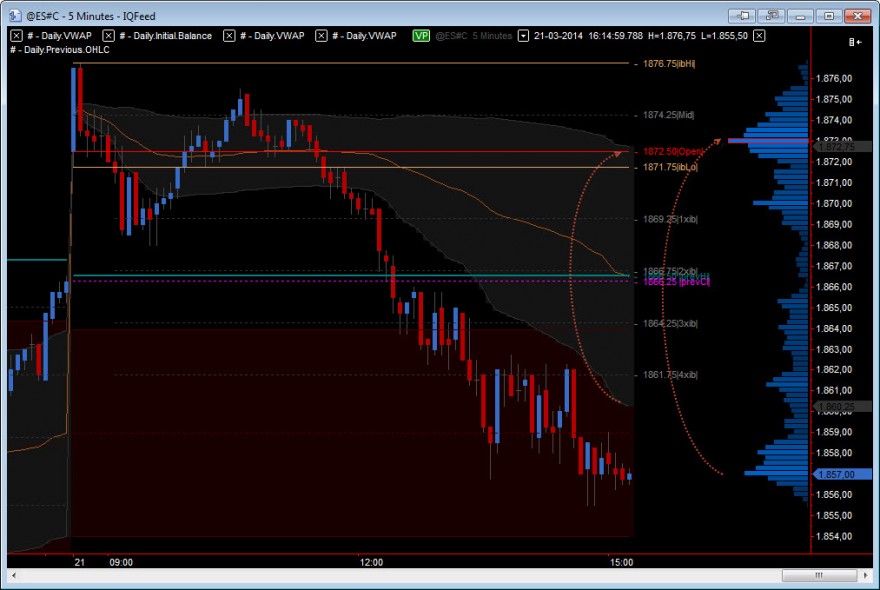Close the @ES#C 5 Minutes window

pos(858,16)
